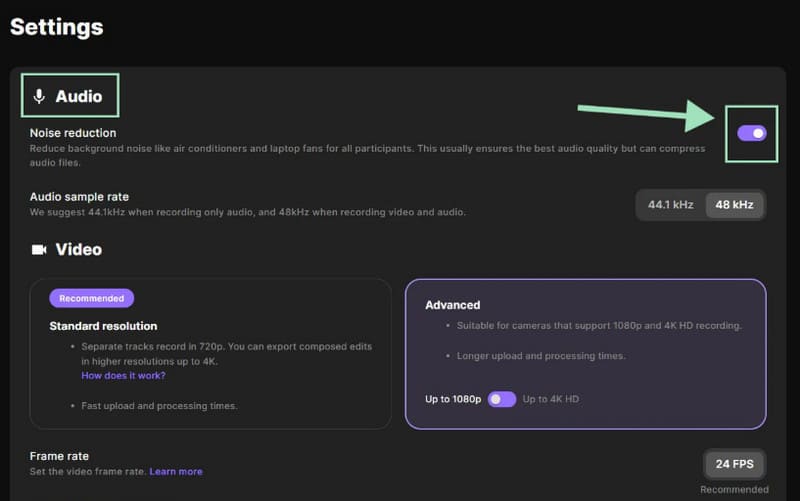Click the Noise reduction setting label
Image resolution: width=800 pixels, height=501 pixels.
click(73, 133)
